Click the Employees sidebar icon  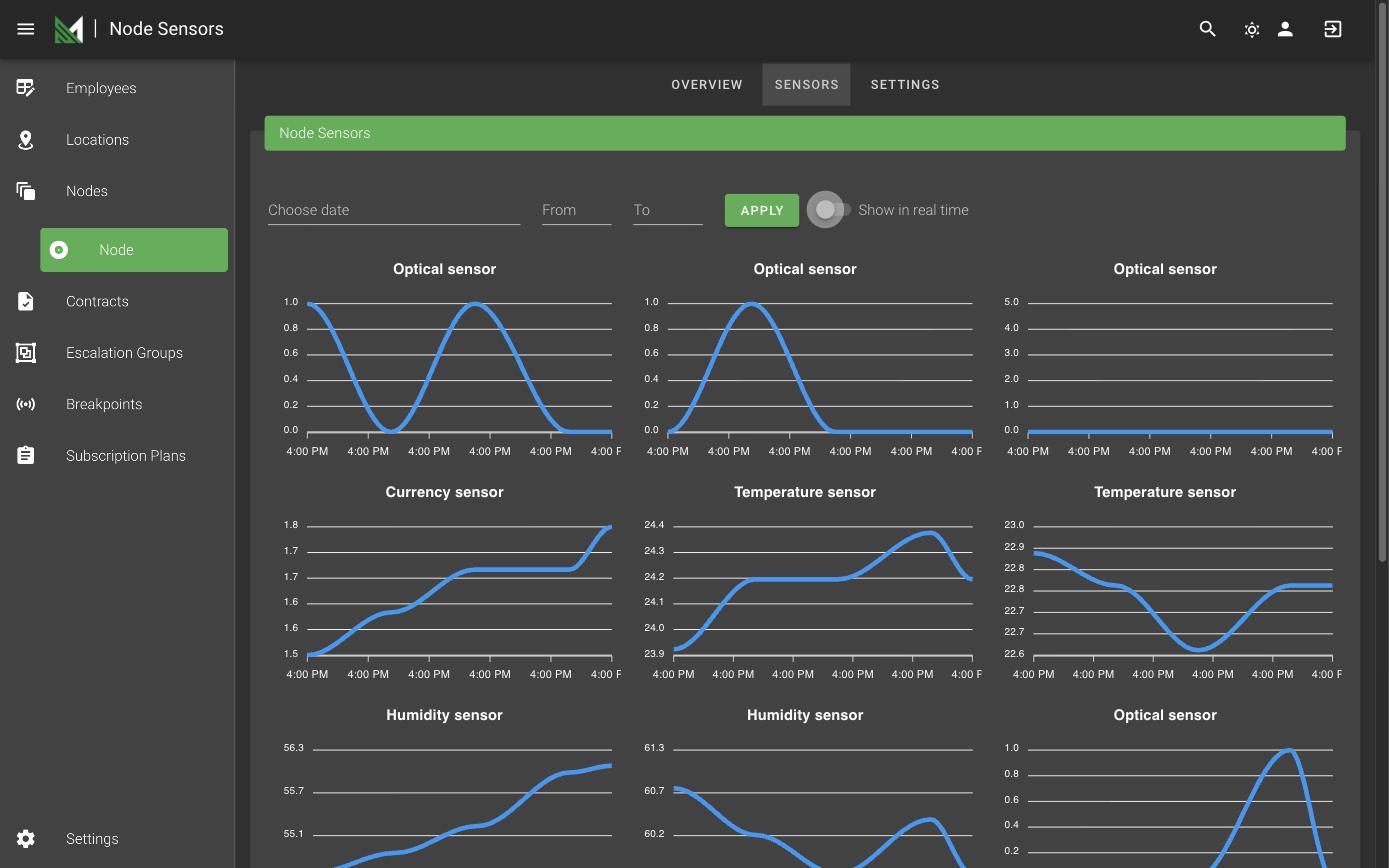[x=26, y=88]
